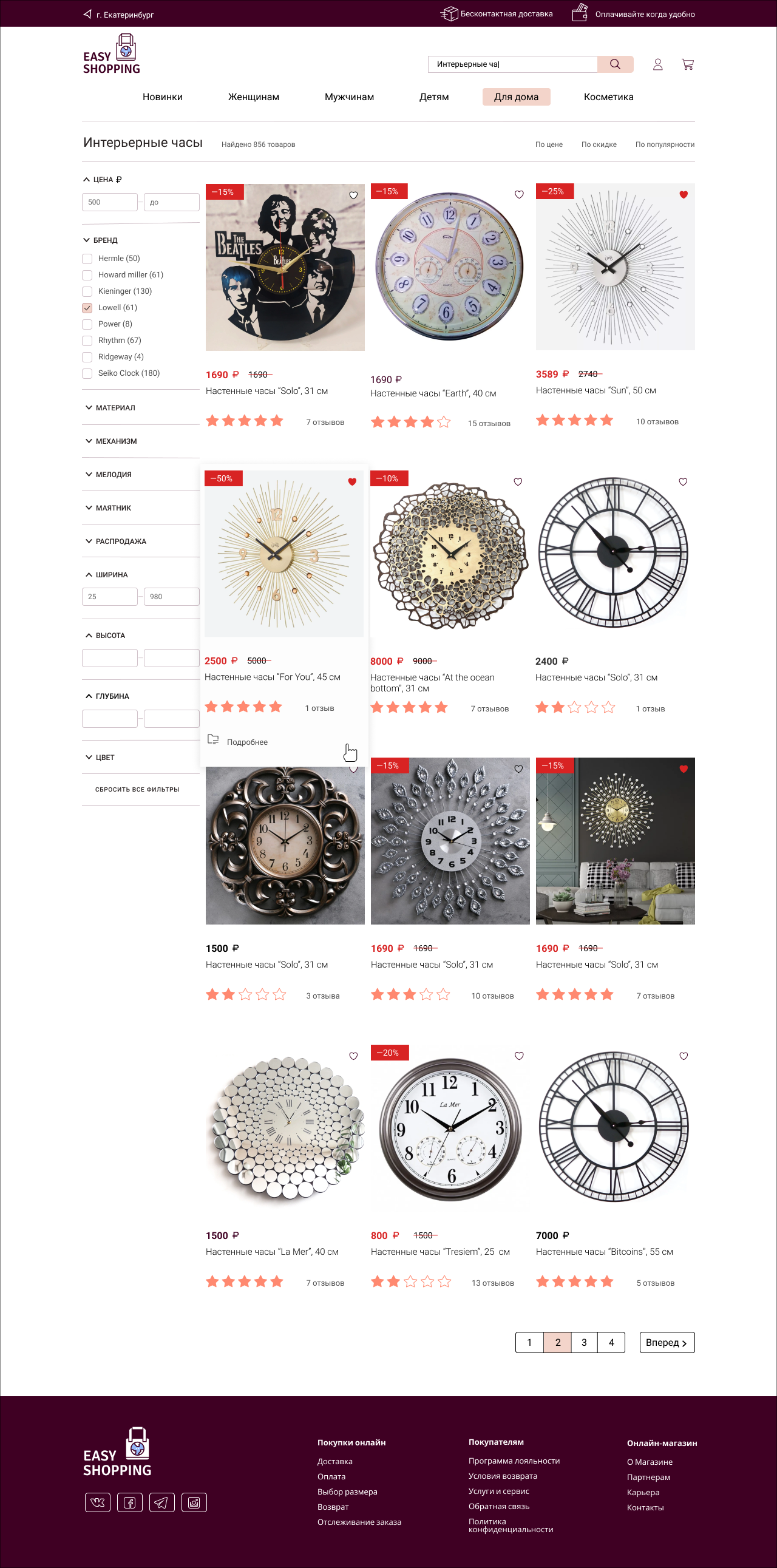Open the shopping cart icon

(688, 64)
